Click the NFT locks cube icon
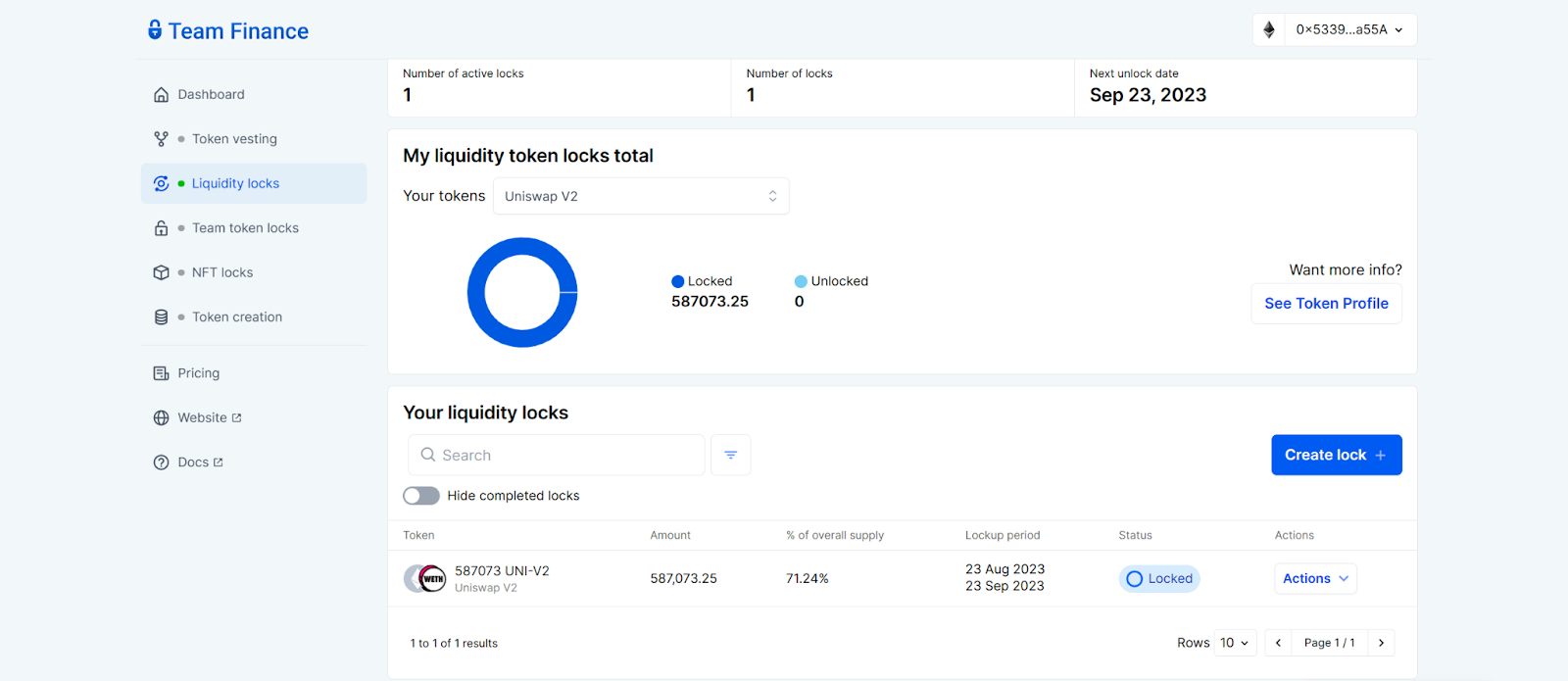Viewport: 1568px width, 681px height. (x=162, y=272)
